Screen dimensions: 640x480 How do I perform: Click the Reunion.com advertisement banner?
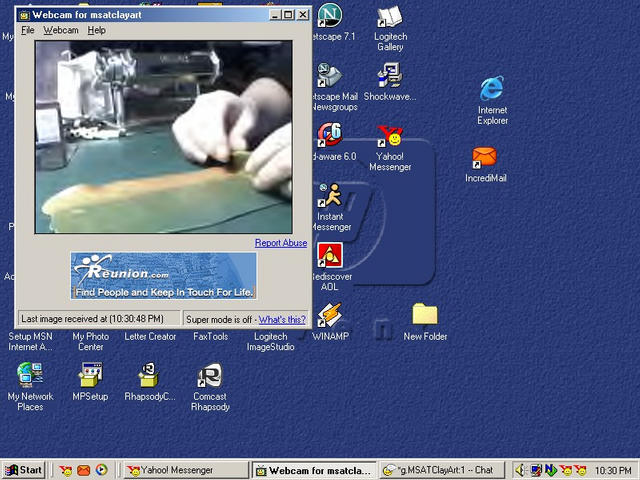(164, 276)
